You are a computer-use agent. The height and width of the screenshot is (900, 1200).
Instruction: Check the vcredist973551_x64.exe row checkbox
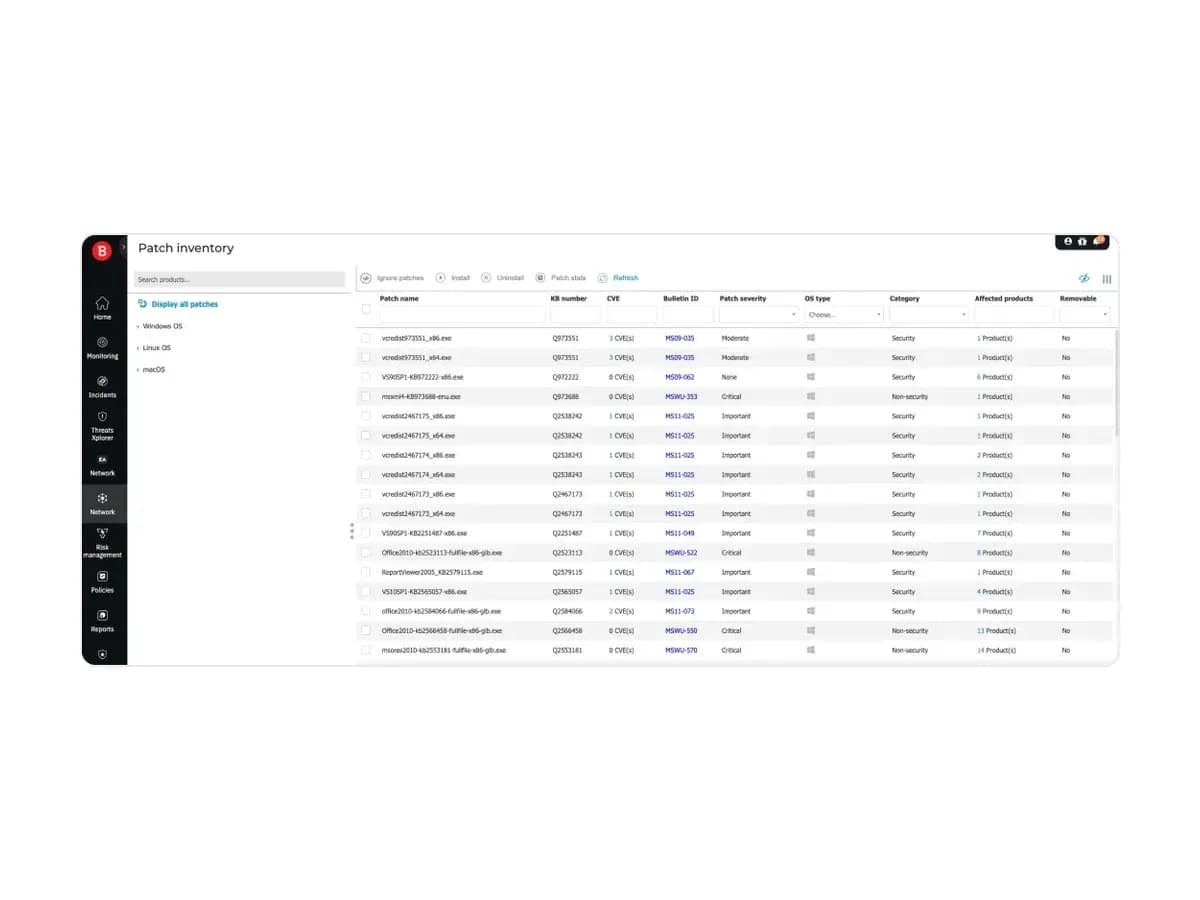[366, 357]
